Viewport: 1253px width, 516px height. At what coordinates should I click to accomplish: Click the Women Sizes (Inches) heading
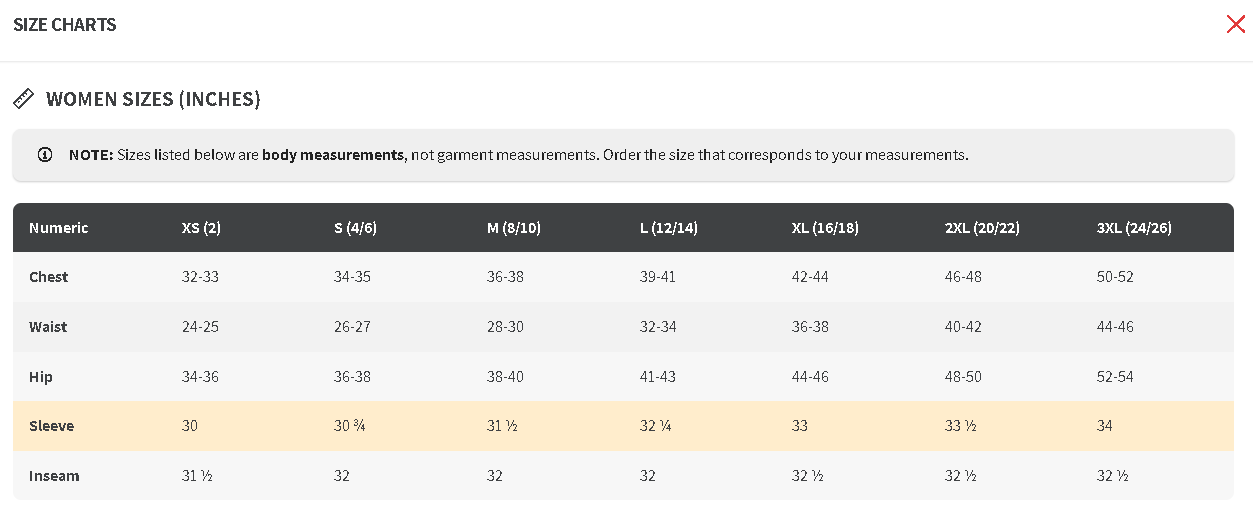tap(153, 99)
